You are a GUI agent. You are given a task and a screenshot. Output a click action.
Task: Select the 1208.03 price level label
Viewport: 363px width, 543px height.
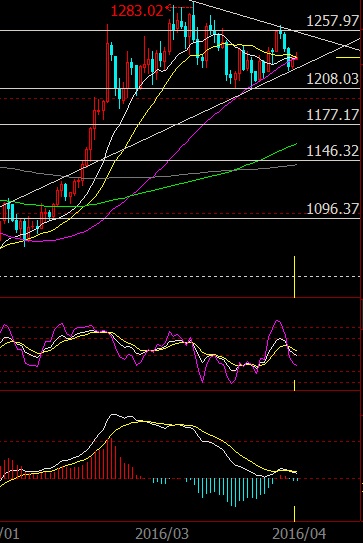pos(333,79)
